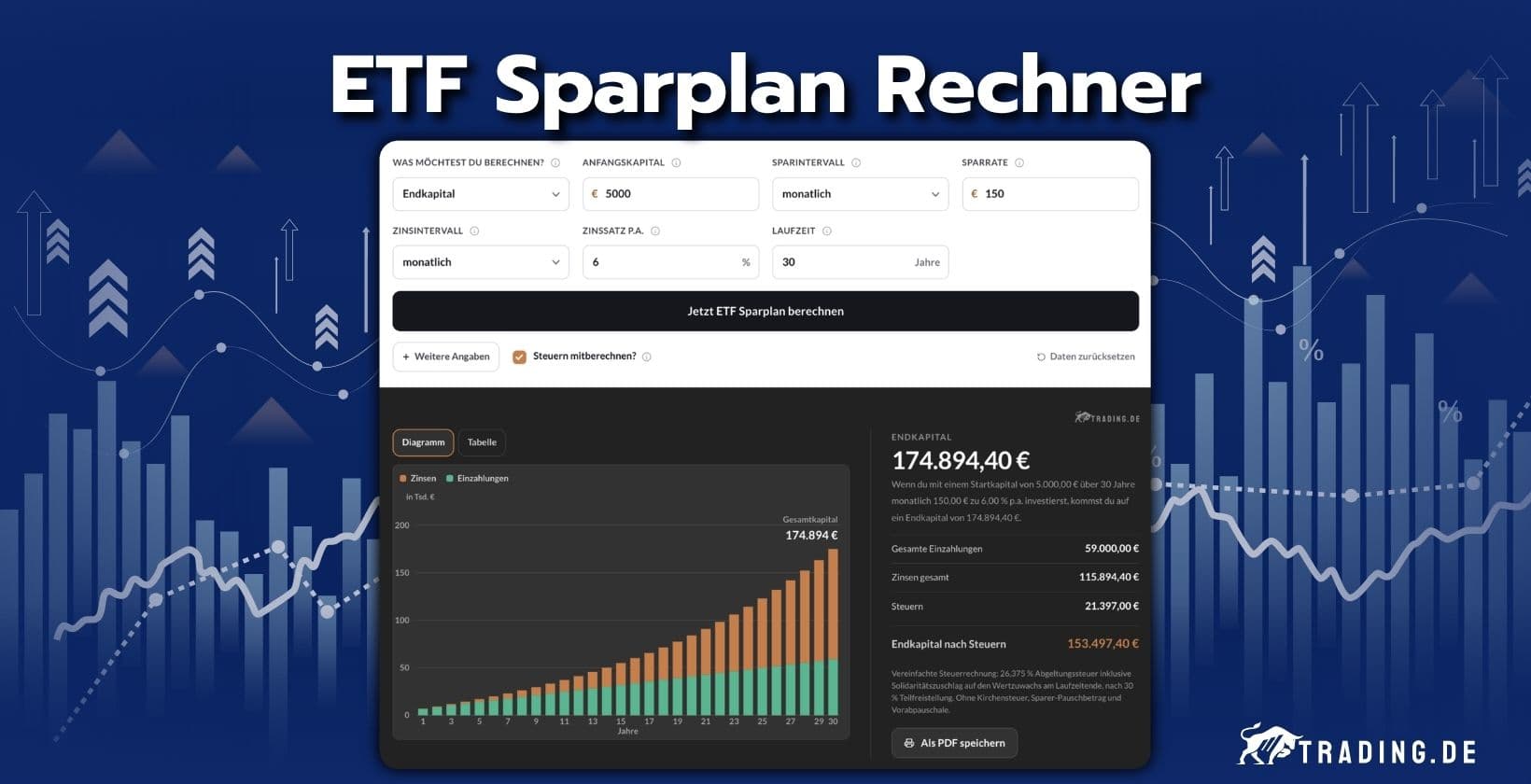Viewport: 1531px width, 784px height.
Task: Click the chart label 'Gesamtkapital 174.894 €'
Action: (810, 528)
